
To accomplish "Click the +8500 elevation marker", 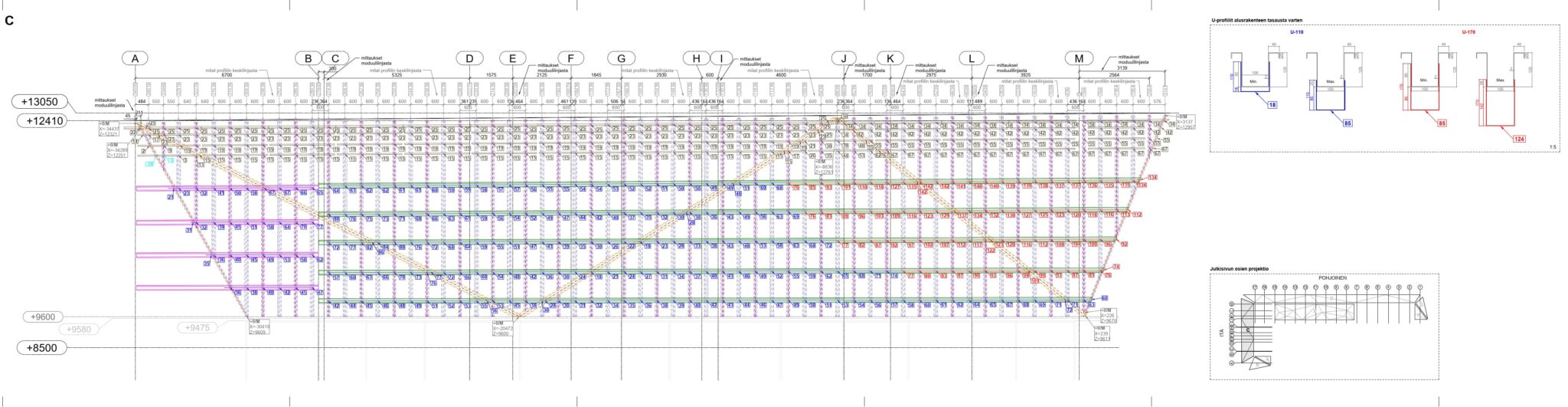I will pyautogui.click(x=40, y=348).
